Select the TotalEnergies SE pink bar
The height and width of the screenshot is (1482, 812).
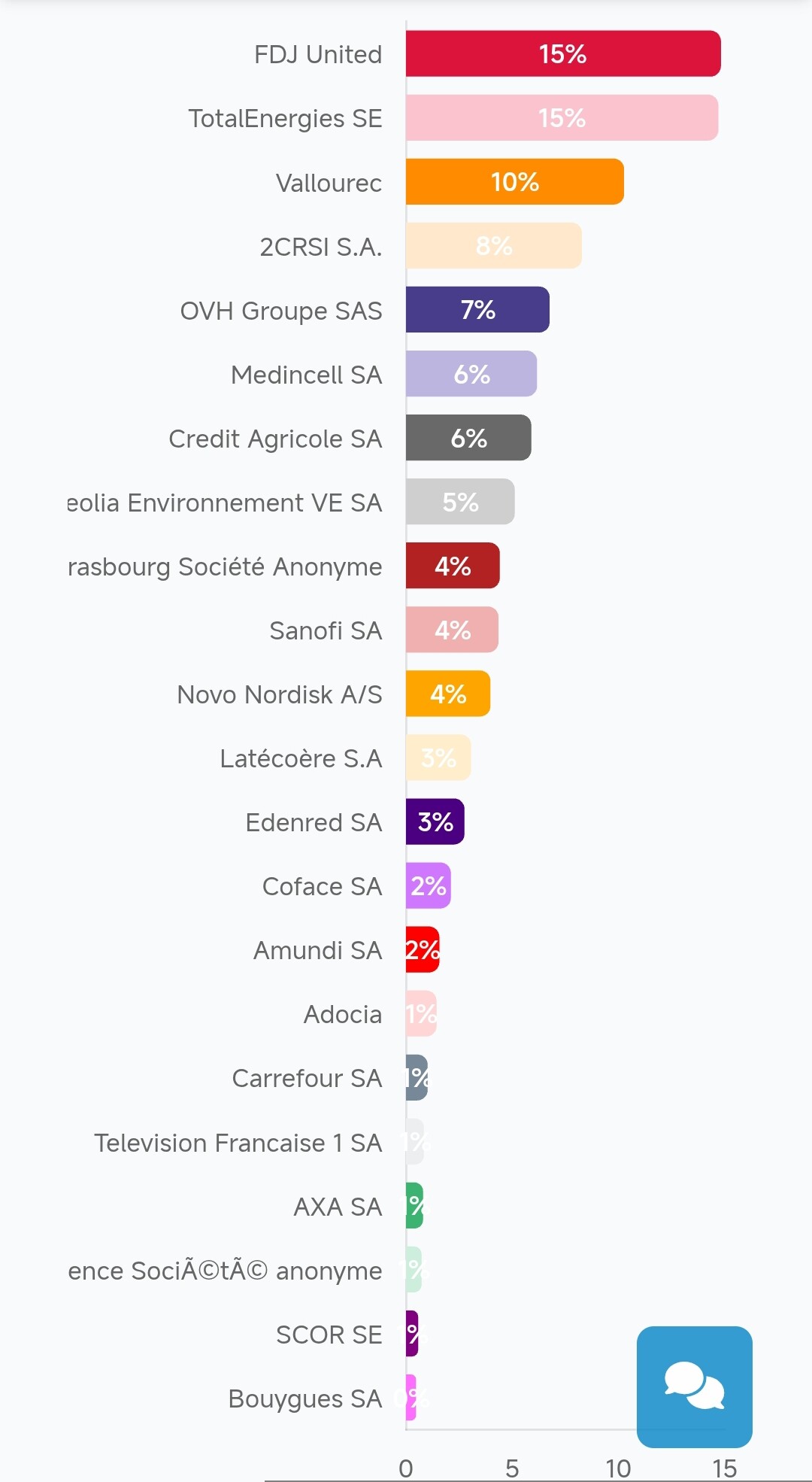tap(562, 117)
